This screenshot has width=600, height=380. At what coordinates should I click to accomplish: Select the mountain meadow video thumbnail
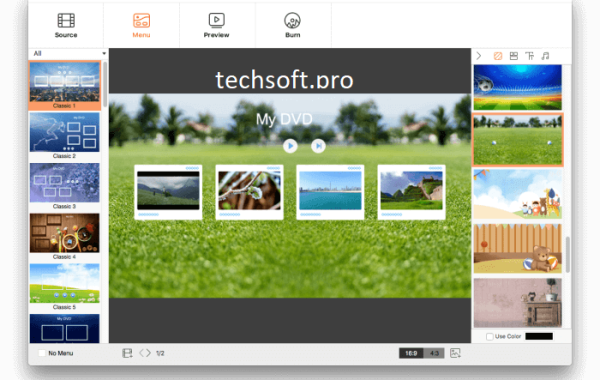coord(168,192)
